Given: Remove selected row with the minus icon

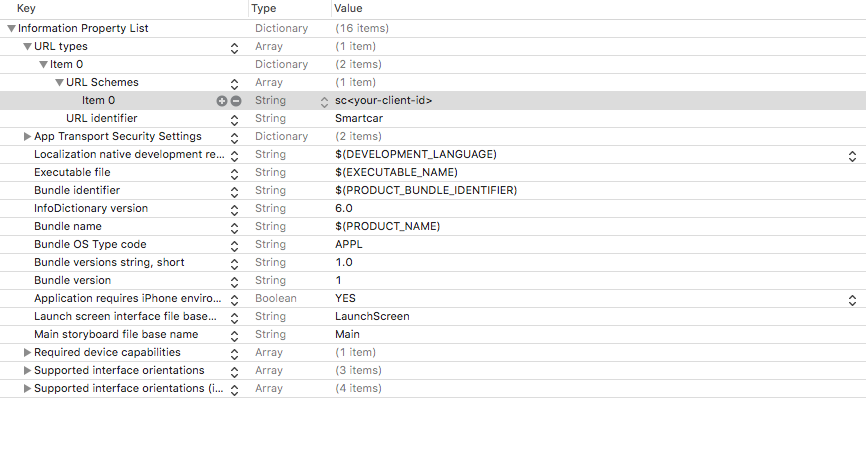Looking at the screenshot, I should (x=236, y=101).
